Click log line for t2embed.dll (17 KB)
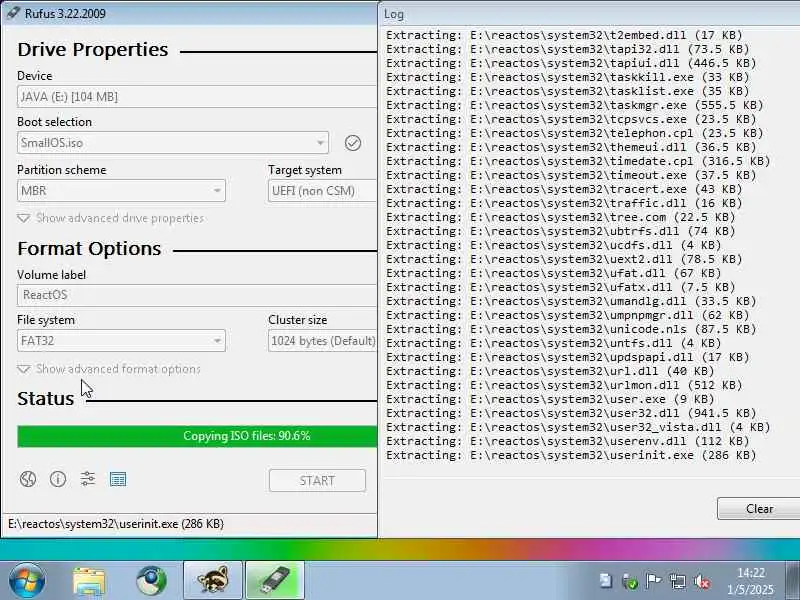800x600 pixels. tap(564, 35)
